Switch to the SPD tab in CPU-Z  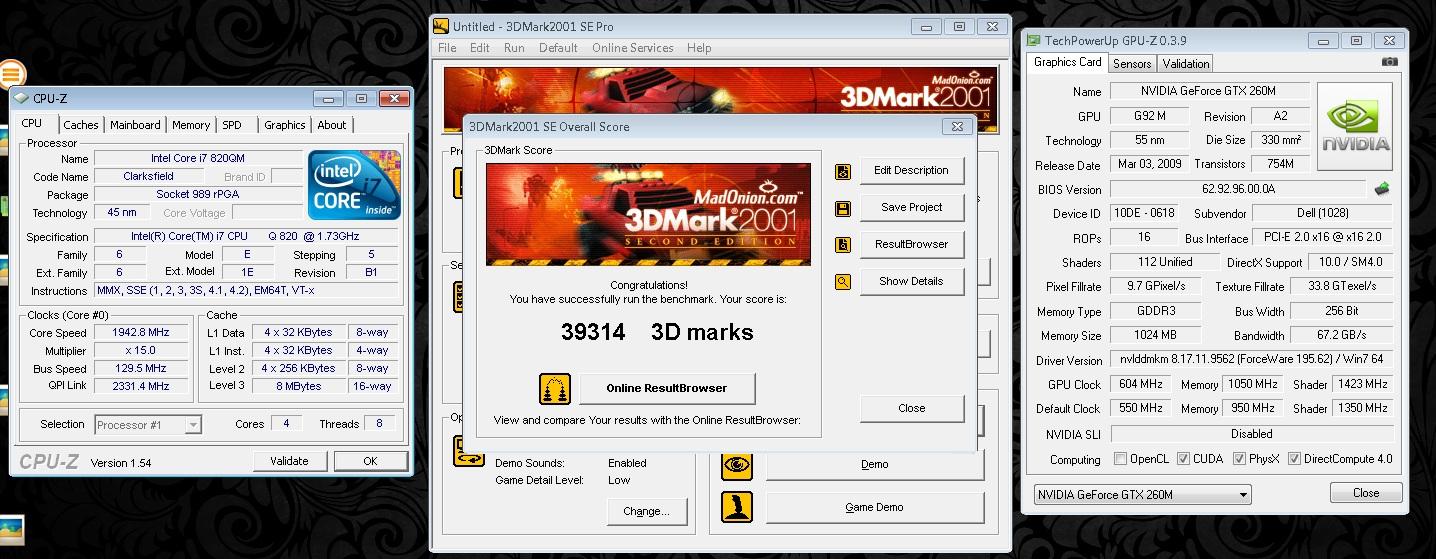(232, 125)
